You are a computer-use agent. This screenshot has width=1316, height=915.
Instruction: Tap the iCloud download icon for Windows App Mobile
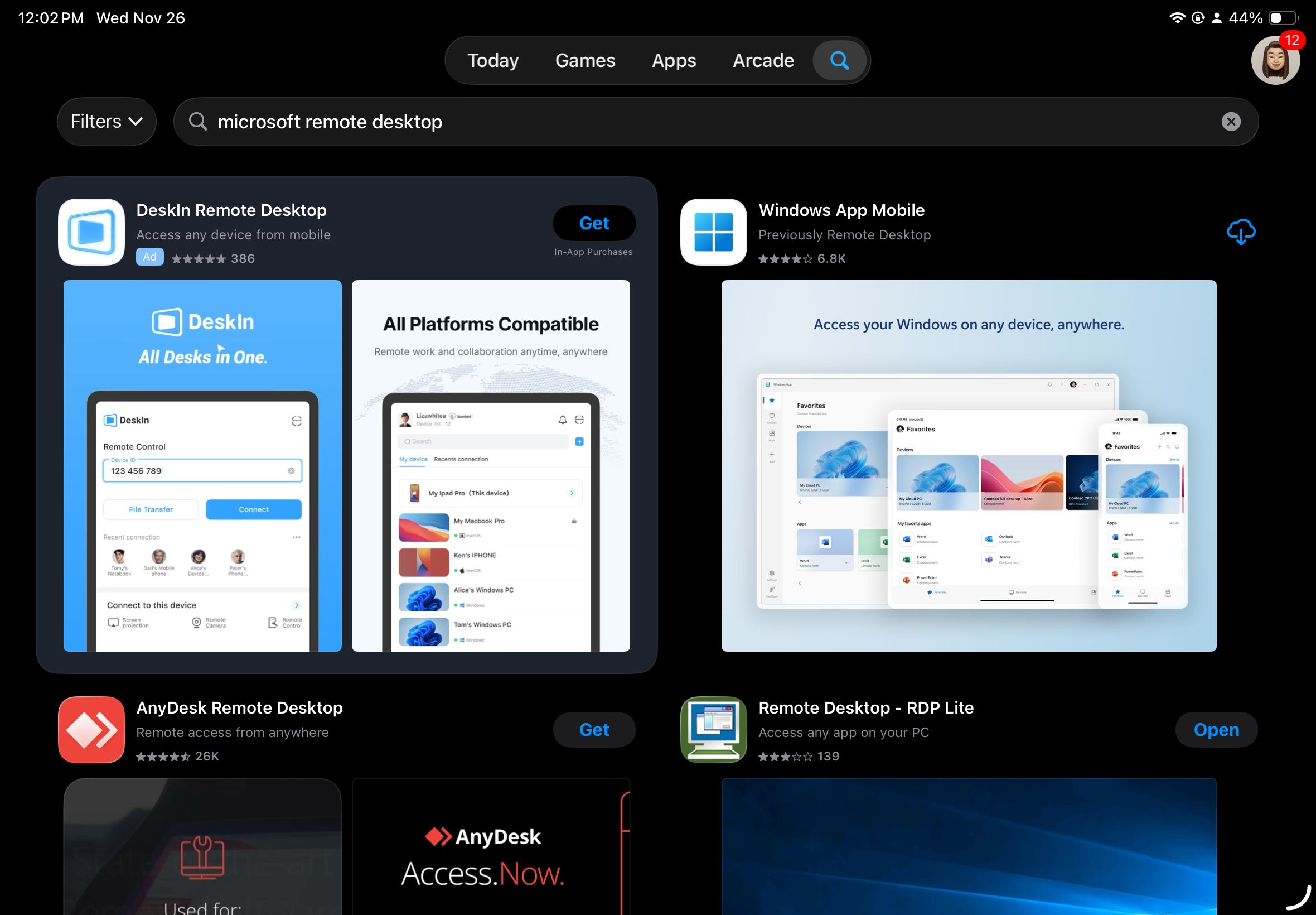coord(1240,232)
